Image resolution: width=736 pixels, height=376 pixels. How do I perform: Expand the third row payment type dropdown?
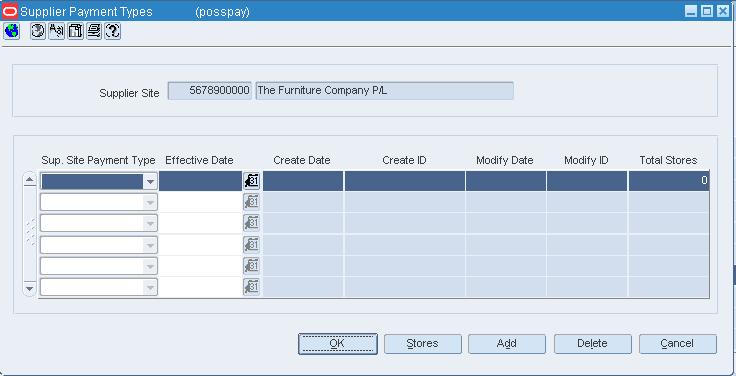(150, 224)
